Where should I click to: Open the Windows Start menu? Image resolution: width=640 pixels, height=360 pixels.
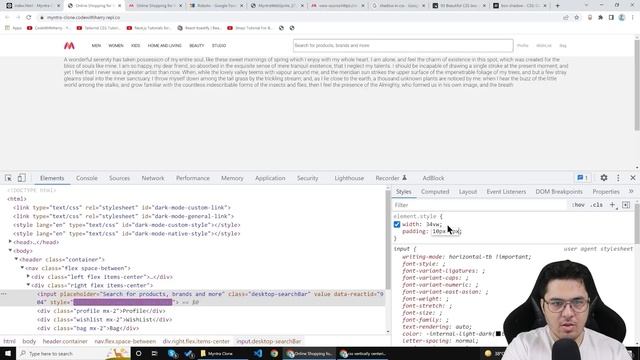click(x=8, y=353)
